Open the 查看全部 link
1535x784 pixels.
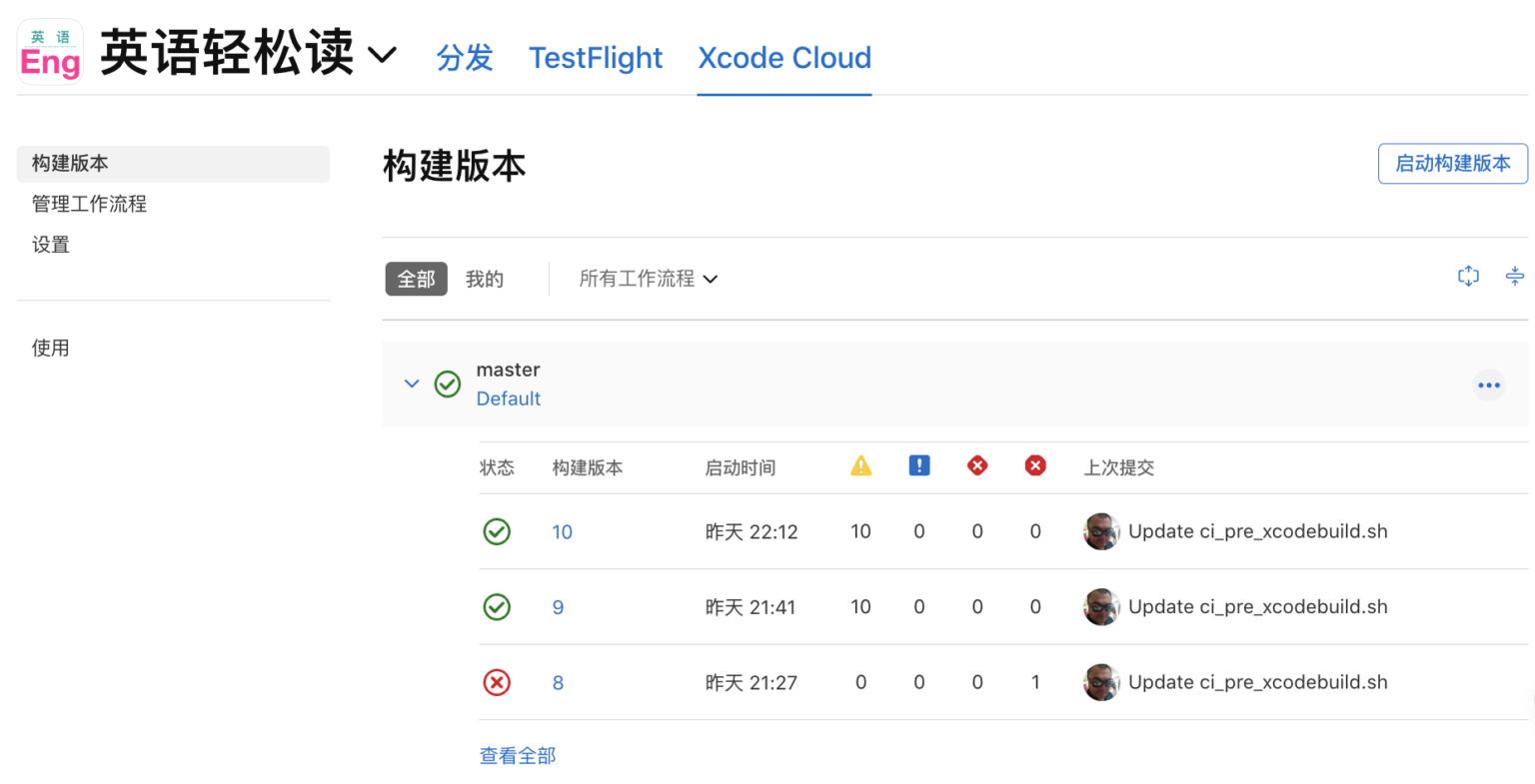pos(518,756)
